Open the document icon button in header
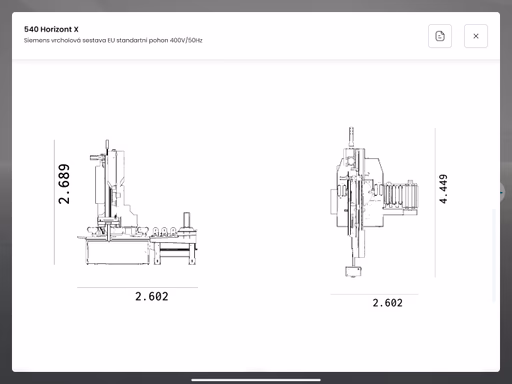This screenshot has width=512, height=384. (x=440, y=36)
